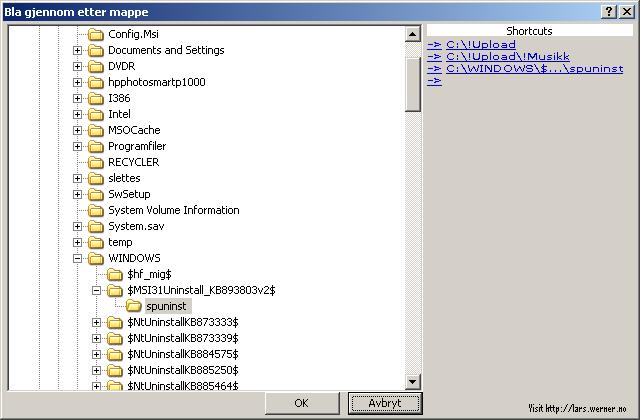
Task: Click the MSOCache folder icon
Action: [96, 130]
